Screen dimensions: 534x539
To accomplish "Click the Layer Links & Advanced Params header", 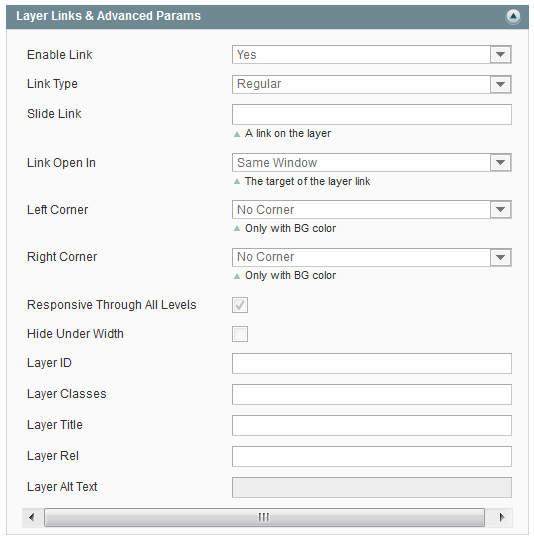I will point(267,16).
